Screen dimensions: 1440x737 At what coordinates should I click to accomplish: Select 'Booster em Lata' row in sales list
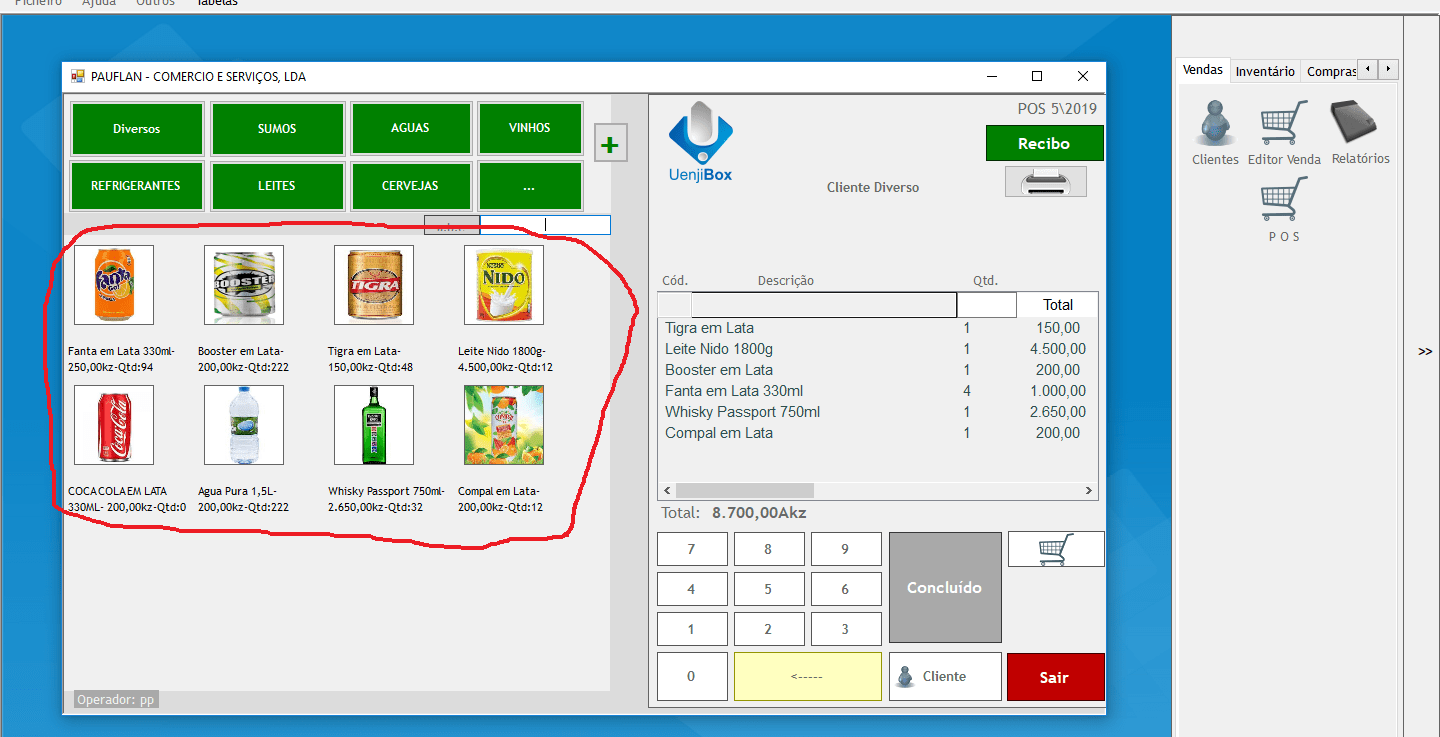tap(877, 370)
